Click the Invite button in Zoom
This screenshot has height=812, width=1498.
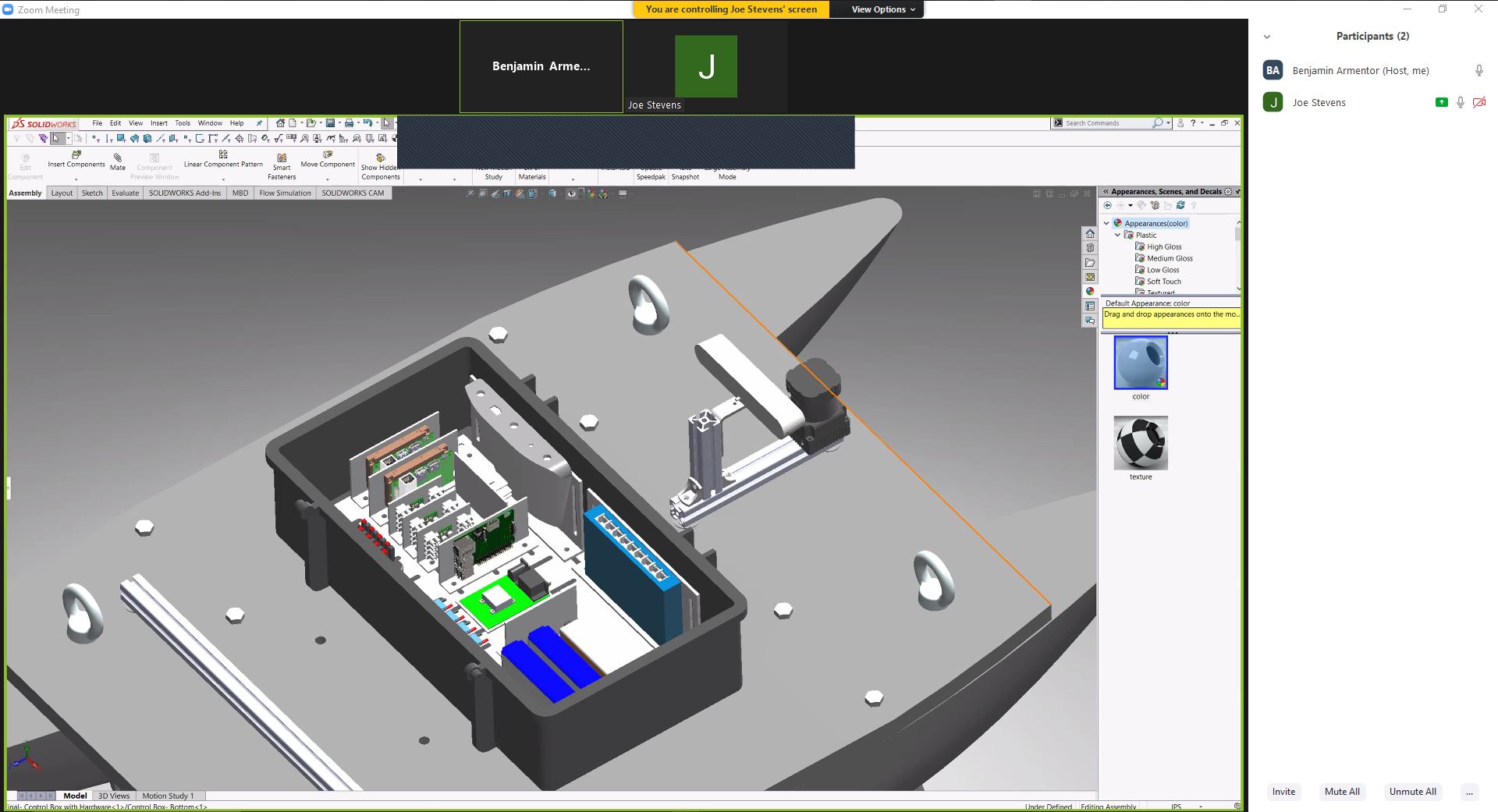pyautogui.click(x=1283, y=792)
